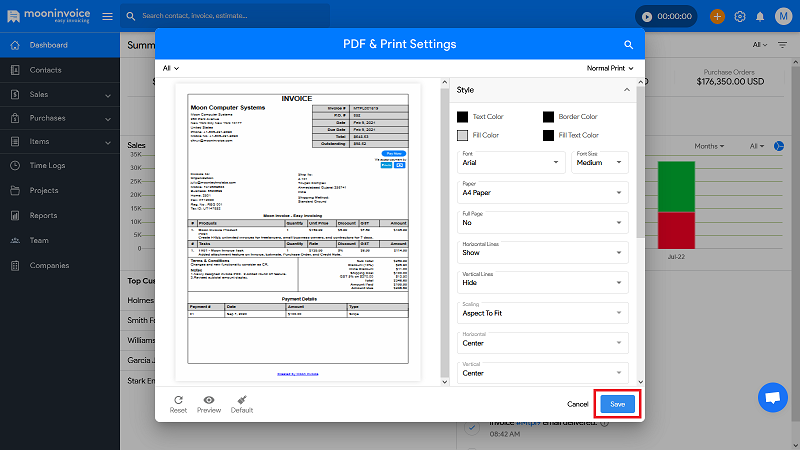Image resolution: width=800 pixels, height=450 pixels.
Task: Click the Dashboard home icon
Action: (15, 45)
